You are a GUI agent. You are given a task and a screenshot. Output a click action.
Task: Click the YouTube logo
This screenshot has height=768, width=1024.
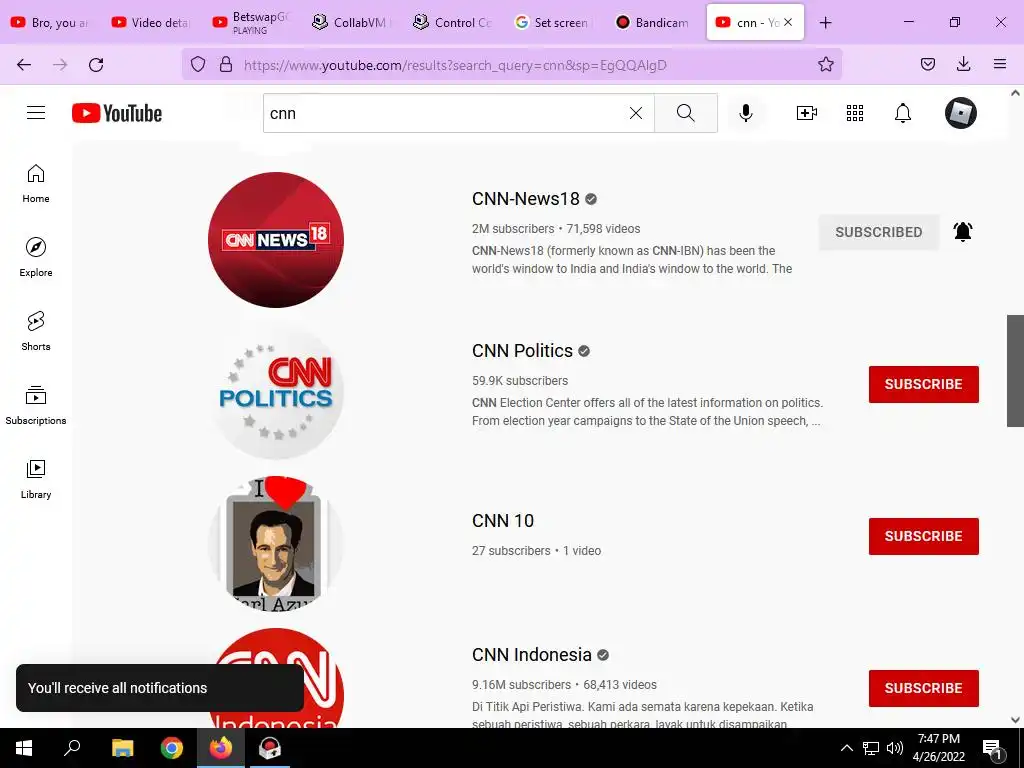point(117,113)
